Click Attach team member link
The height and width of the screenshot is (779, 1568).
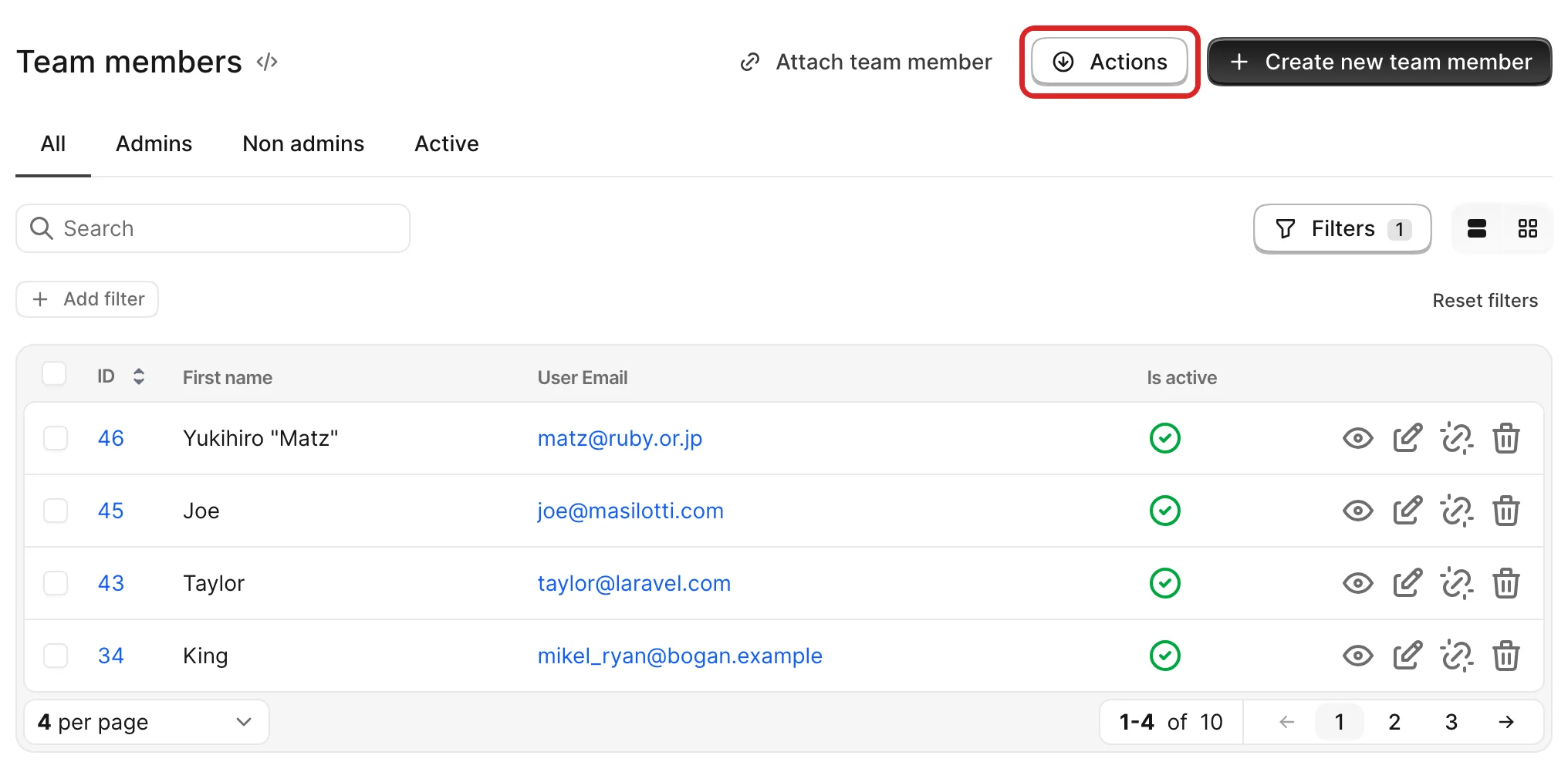(x=866, y=62)
